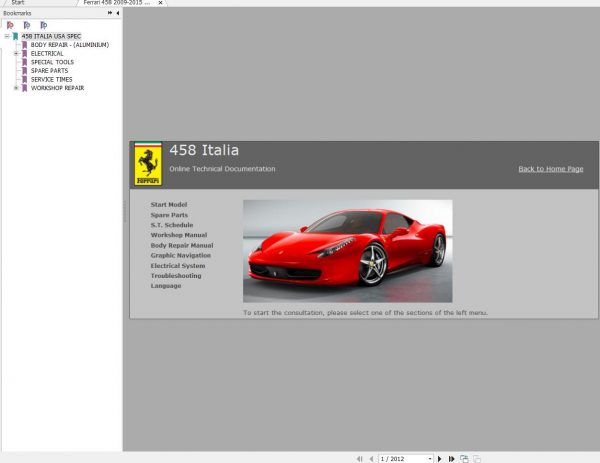Collapse the Bookmarks panel with arrow
The height and width of the screenshot is (463, 600).
[118, 13]
